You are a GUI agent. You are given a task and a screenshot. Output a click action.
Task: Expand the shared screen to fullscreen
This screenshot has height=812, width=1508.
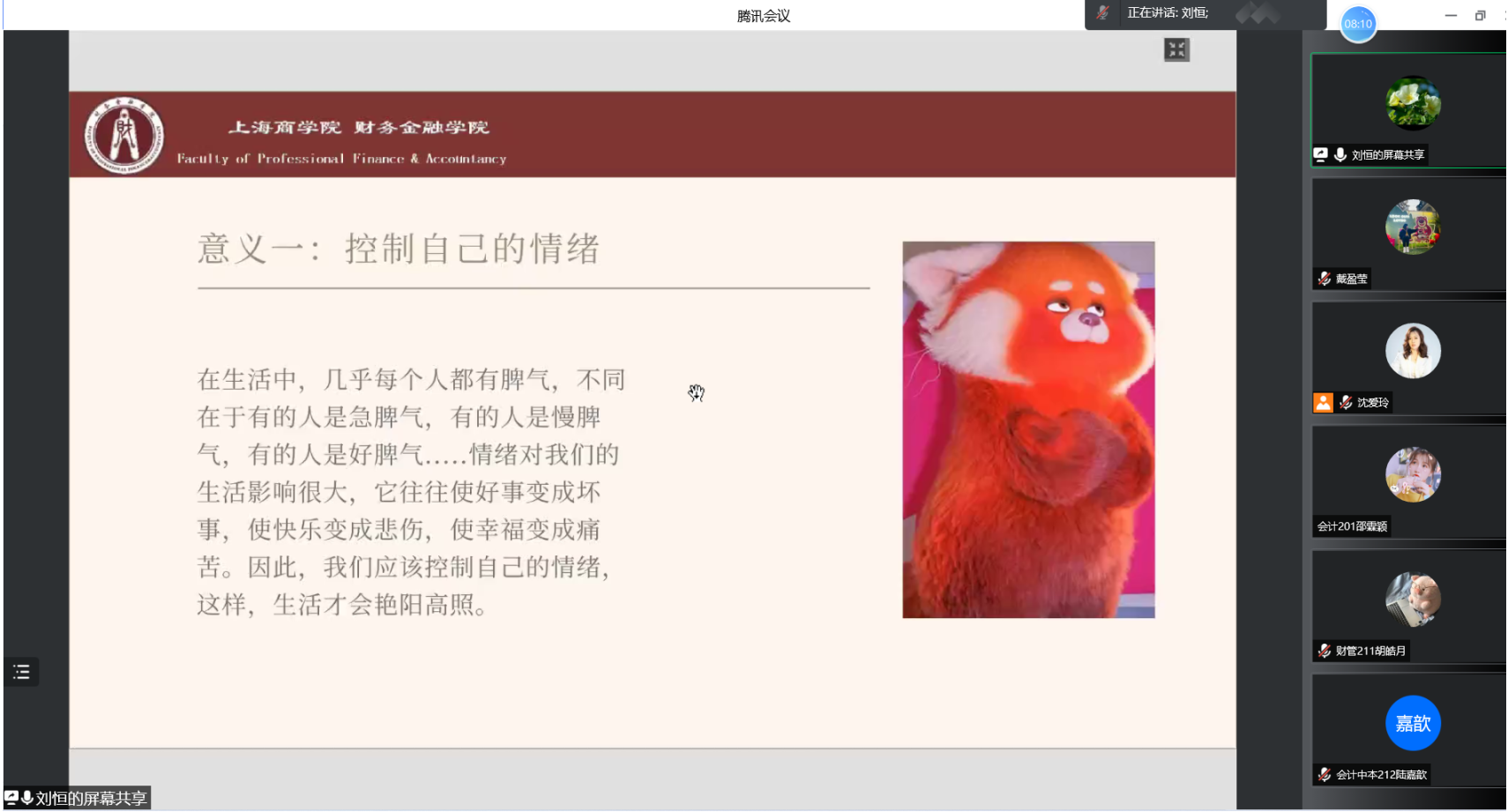pyautogui.click(x=1176, y=49)
